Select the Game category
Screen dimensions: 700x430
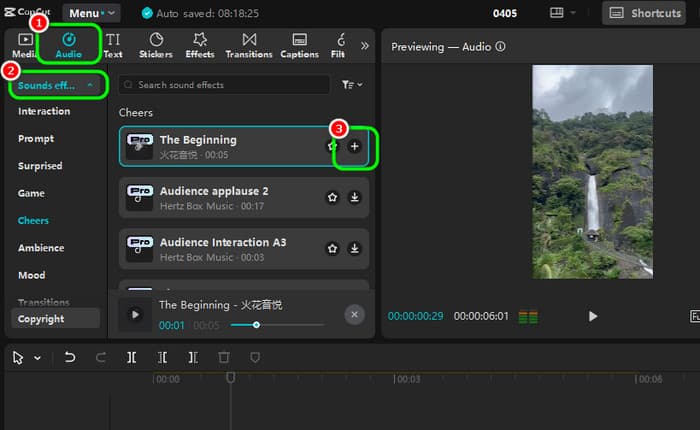click(31, 193)
